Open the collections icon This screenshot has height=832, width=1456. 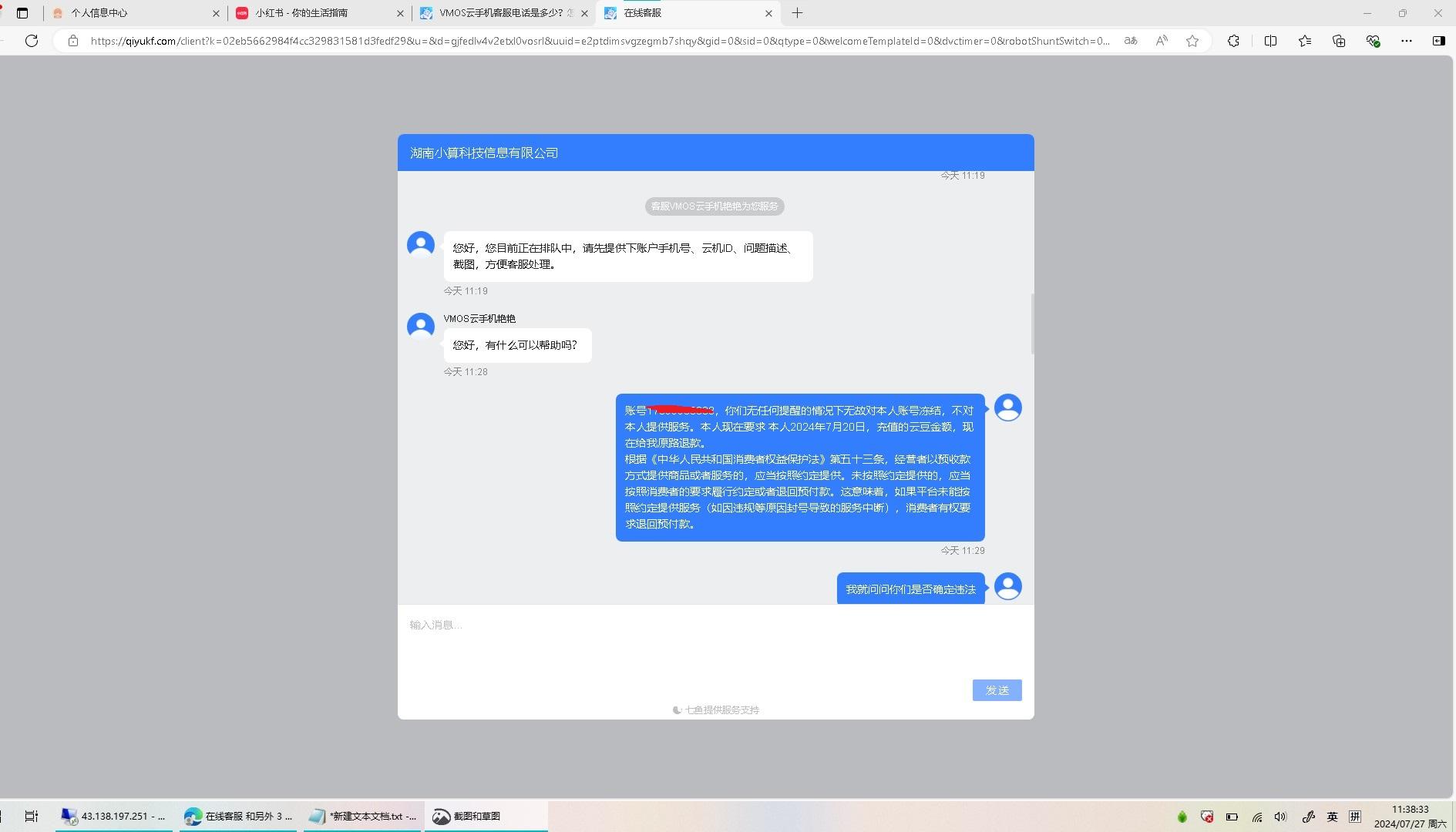[1339, 41]
